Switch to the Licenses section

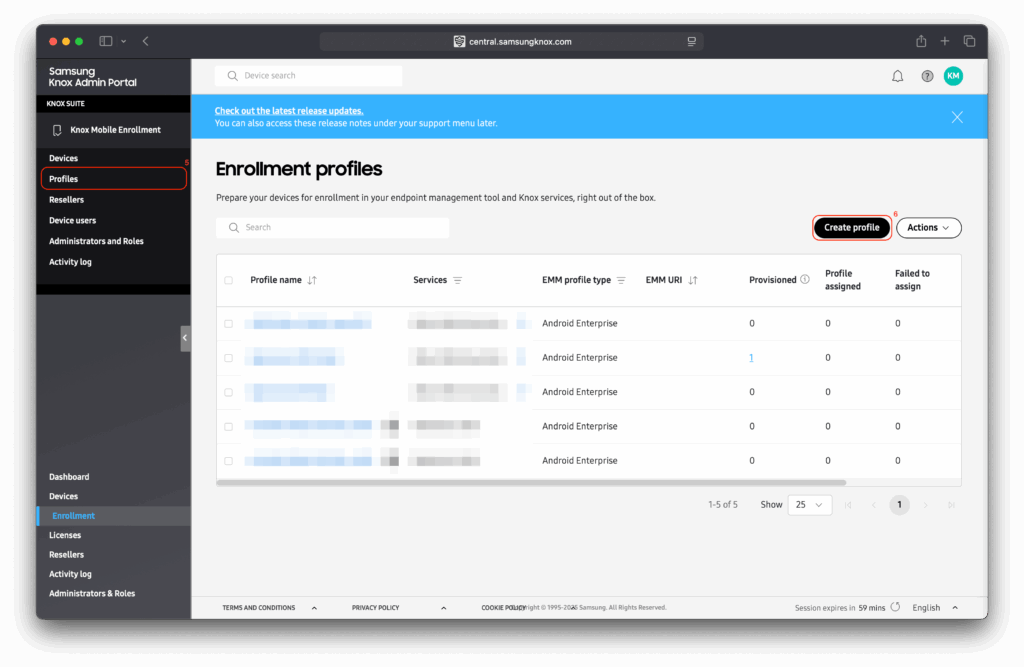tap(65, 534)
